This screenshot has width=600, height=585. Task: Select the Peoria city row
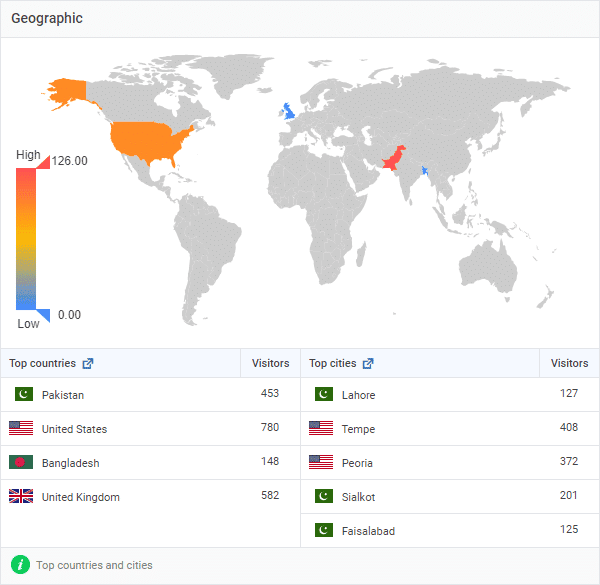450,463
